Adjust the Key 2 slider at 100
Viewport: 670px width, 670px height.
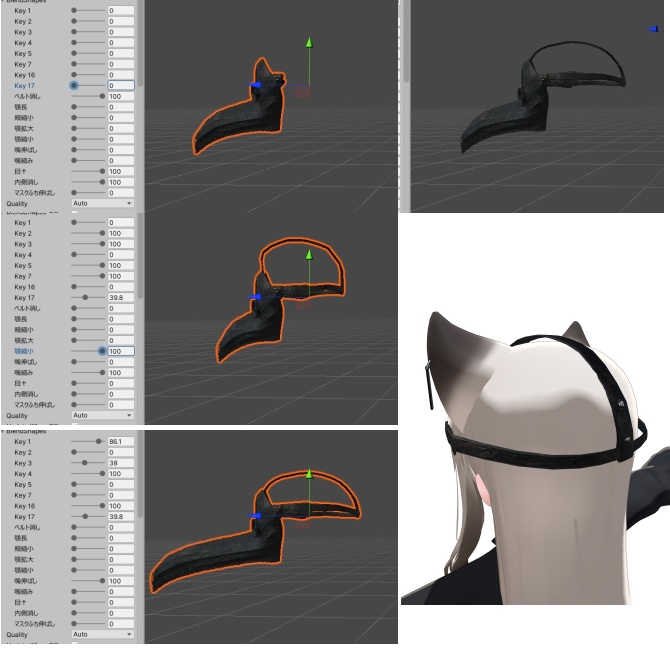coord(88,233)
